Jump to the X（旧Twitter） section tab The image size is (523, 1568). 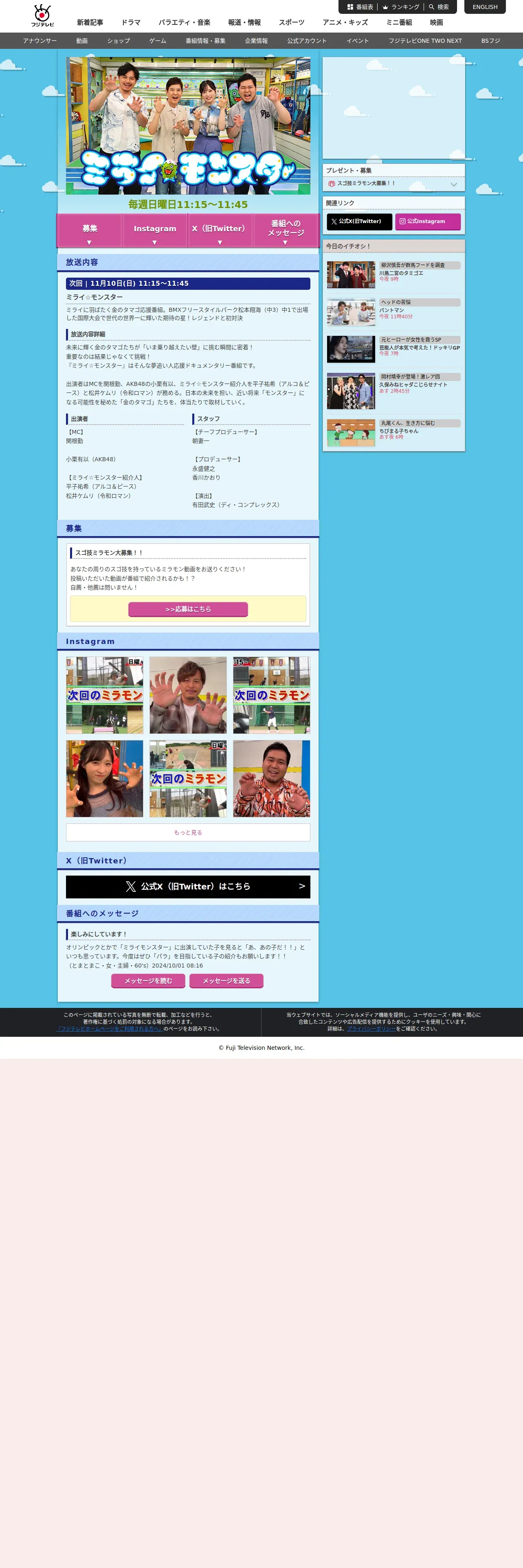[x=220, y=231]
